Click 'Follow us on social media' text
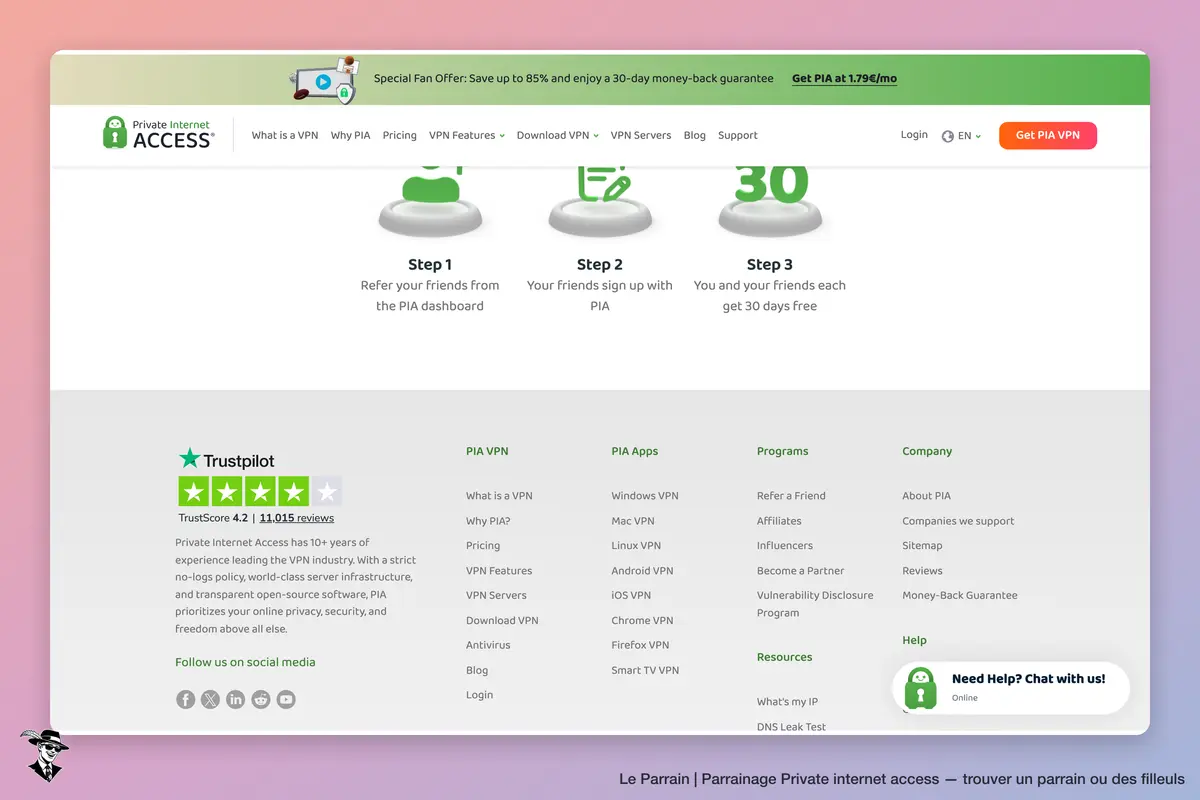Image resolution: width=1200 pixels, height=800 pixels. 245,662
